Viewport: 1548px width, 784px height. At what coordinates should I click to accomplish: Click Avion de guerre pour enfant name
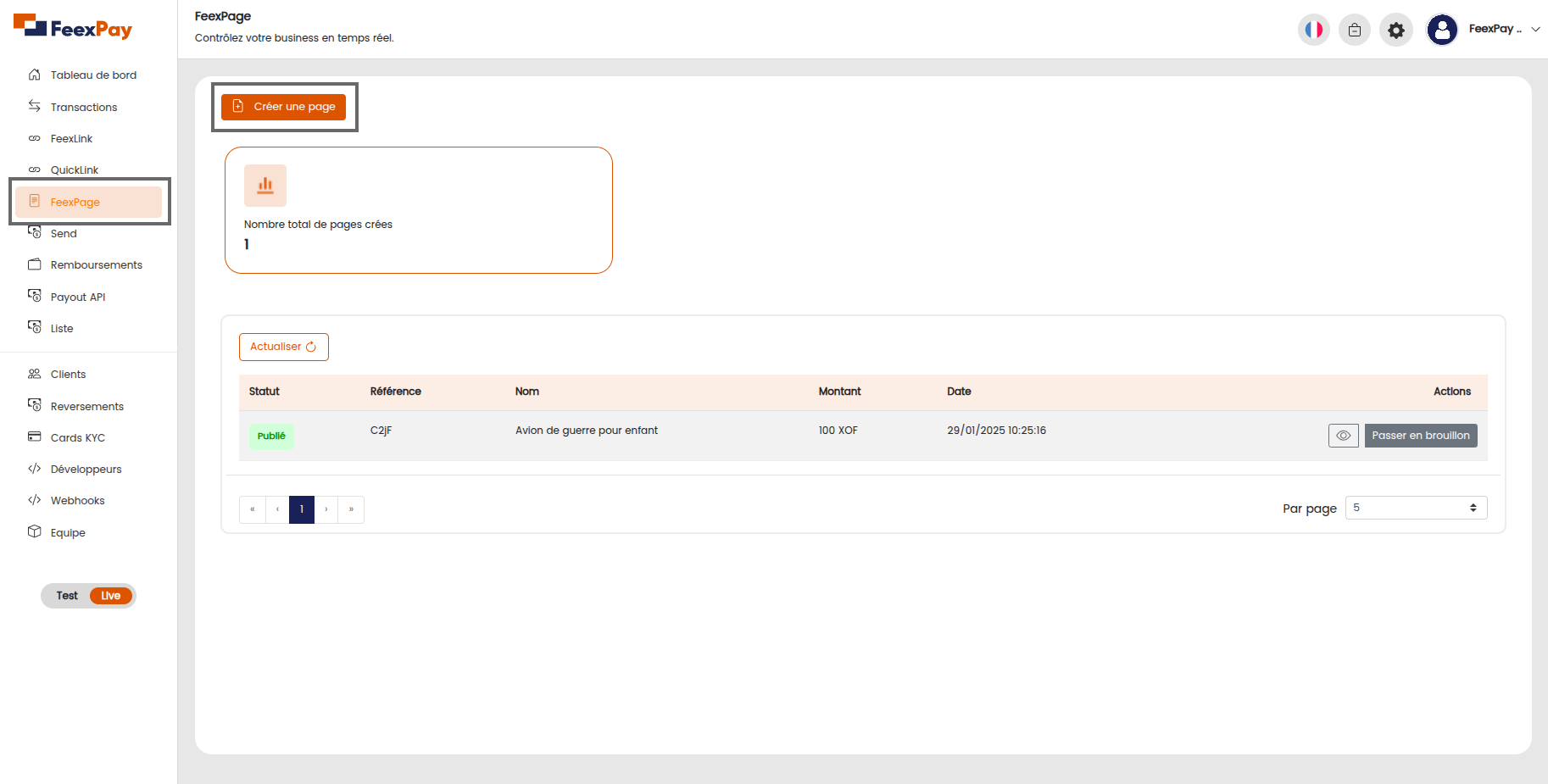587,431
